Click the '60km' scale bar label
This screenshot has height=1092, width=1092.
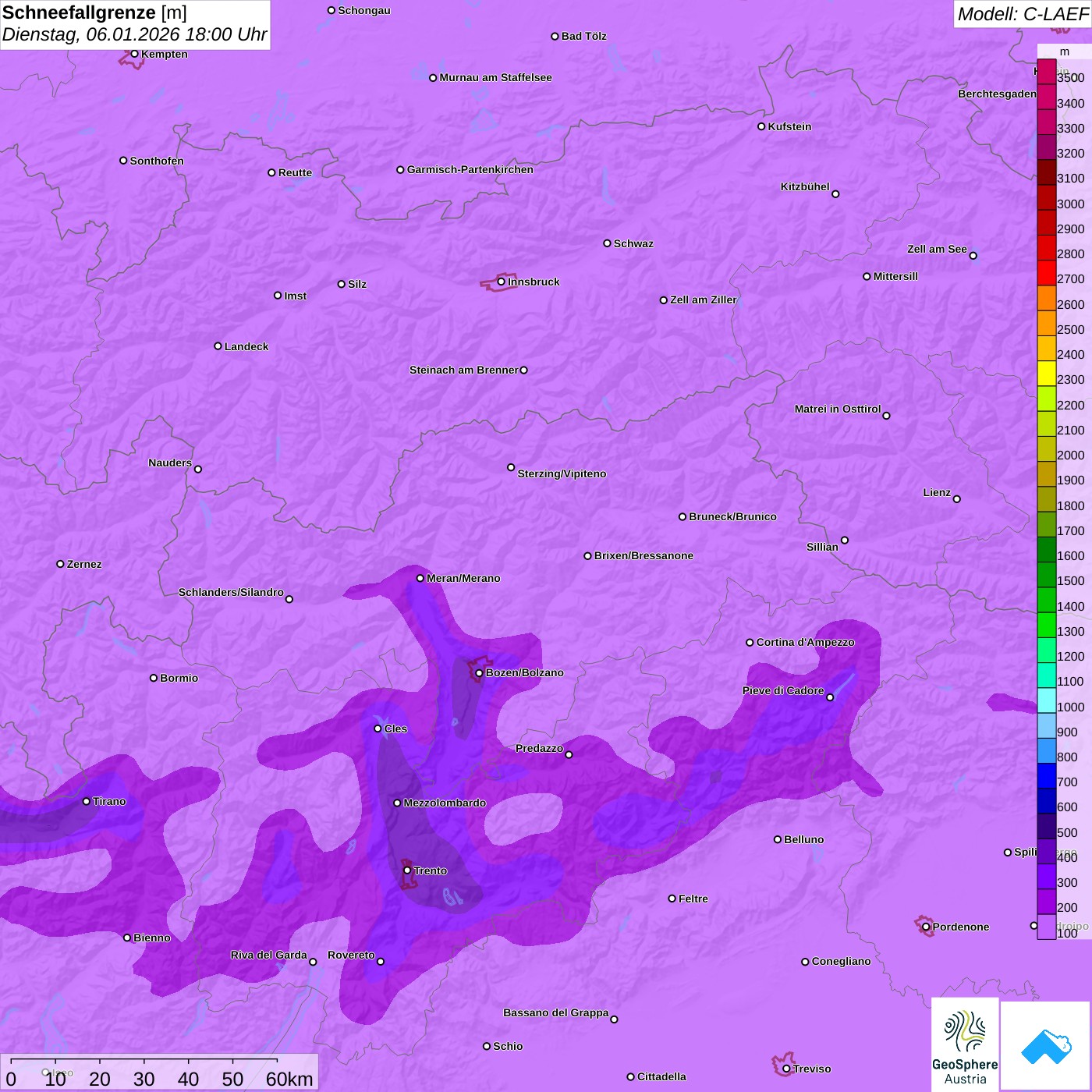point(289,1079)
